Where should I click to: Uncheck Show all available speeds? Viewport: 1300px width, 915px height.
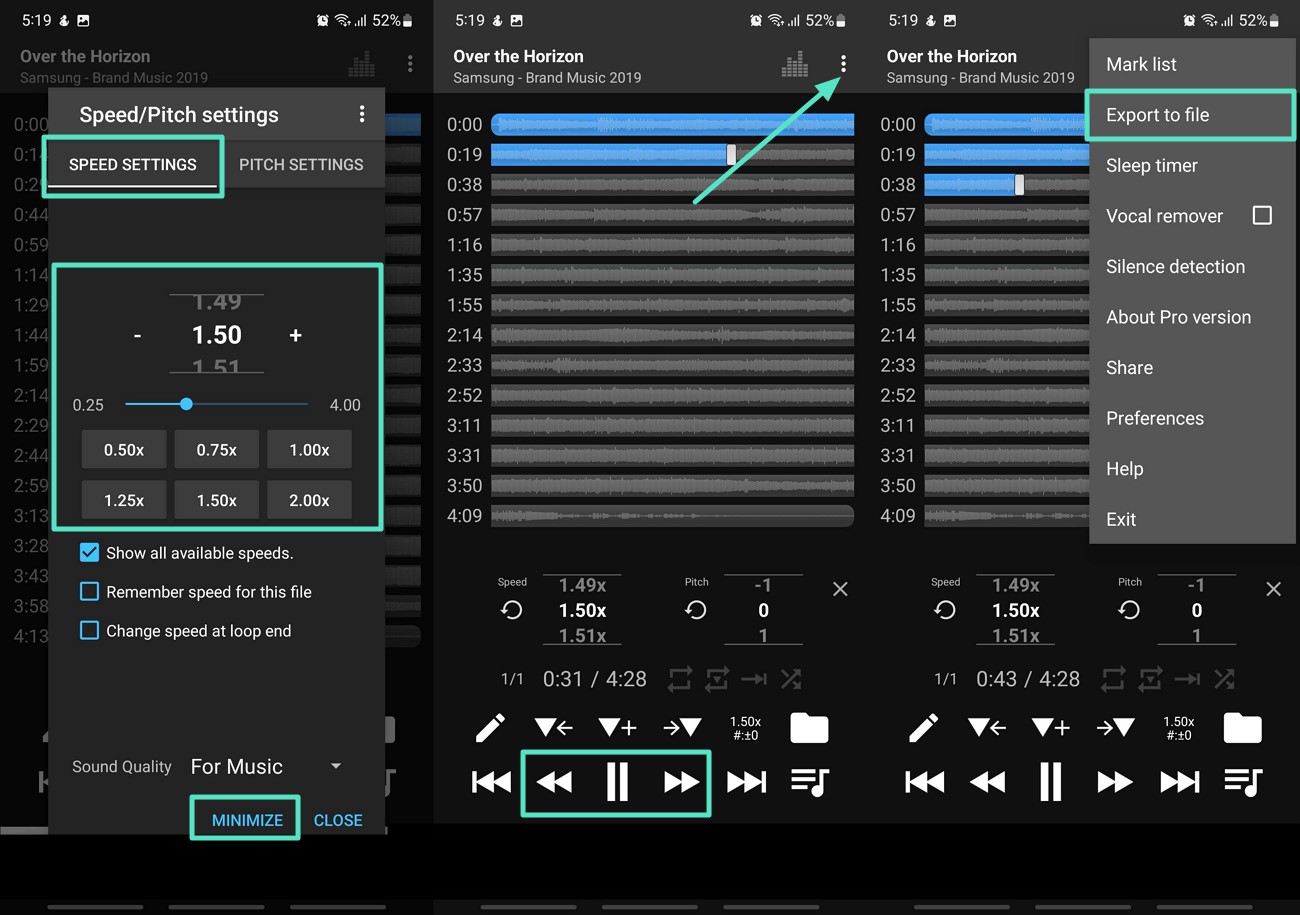tap(89, 553)
